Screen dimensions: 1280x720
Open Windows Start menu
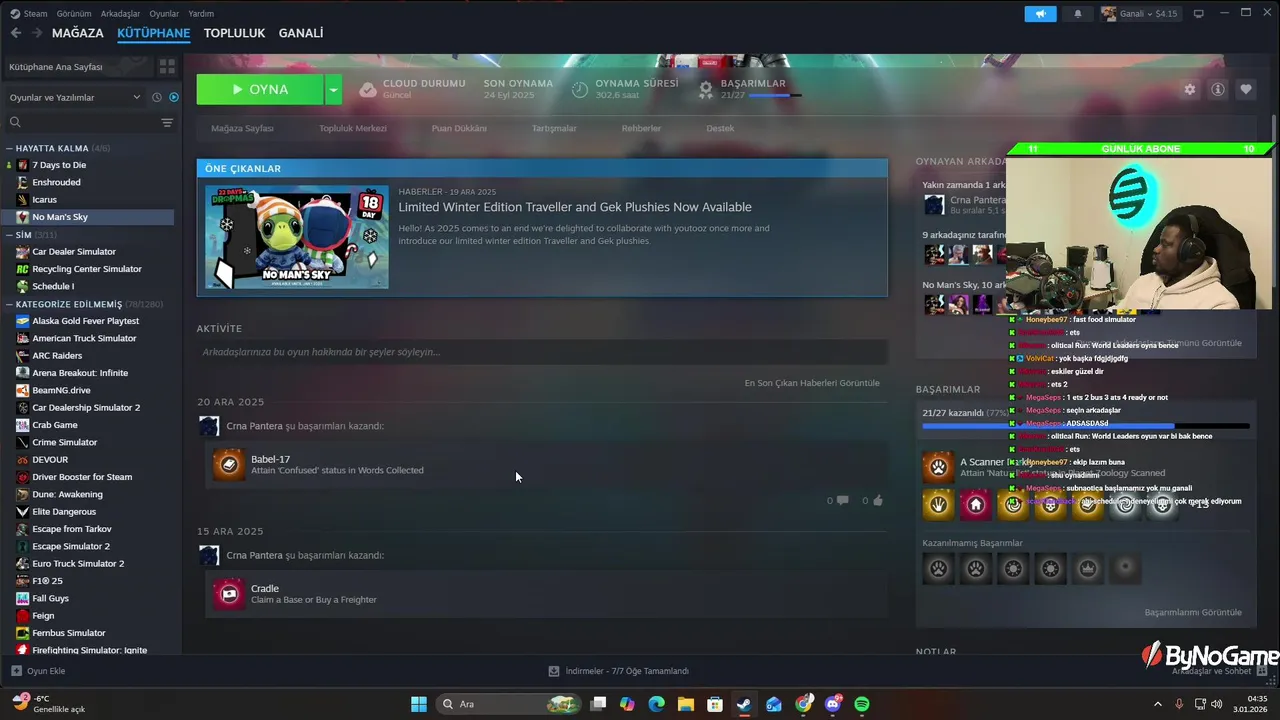[x=419, y=704]
